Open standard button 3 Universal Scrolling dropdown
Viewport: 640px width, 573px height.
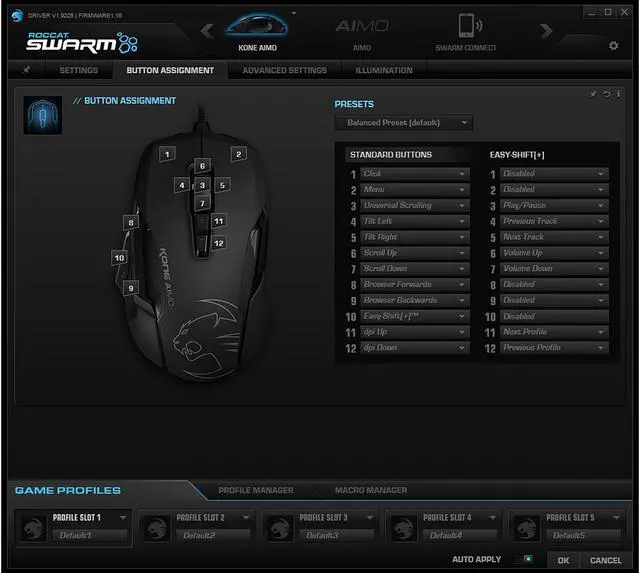pyautogui.click(x=415, y=205)
